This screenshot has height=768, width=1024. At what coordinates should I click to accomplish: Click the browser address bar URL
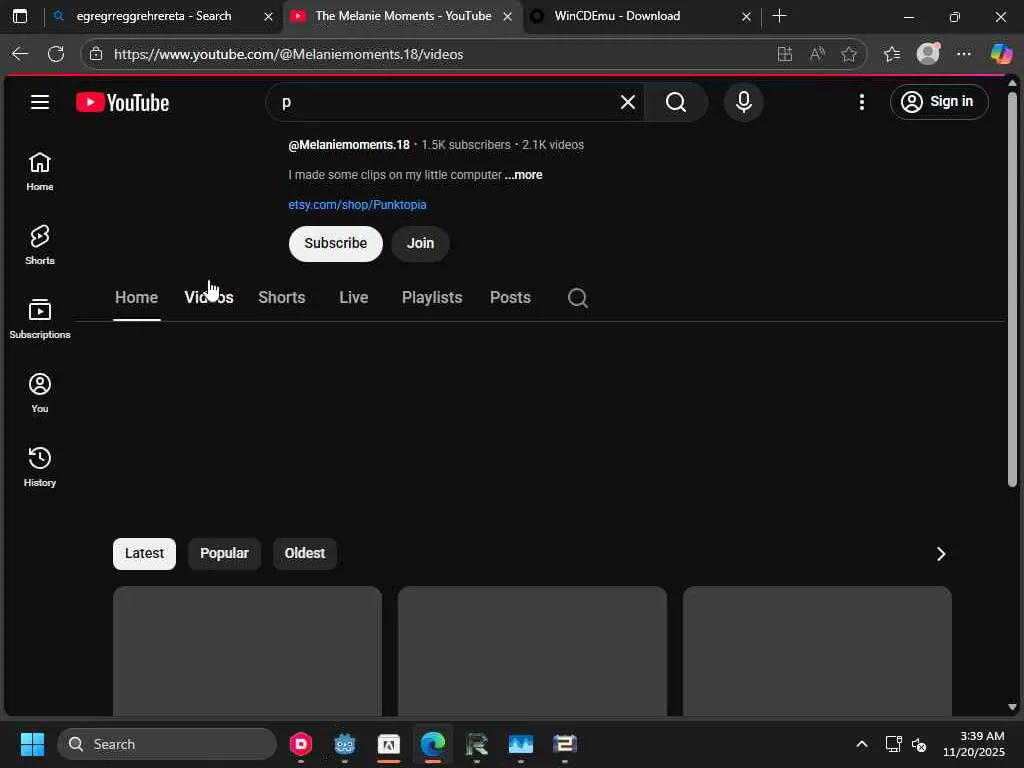(x=289, y=54)
